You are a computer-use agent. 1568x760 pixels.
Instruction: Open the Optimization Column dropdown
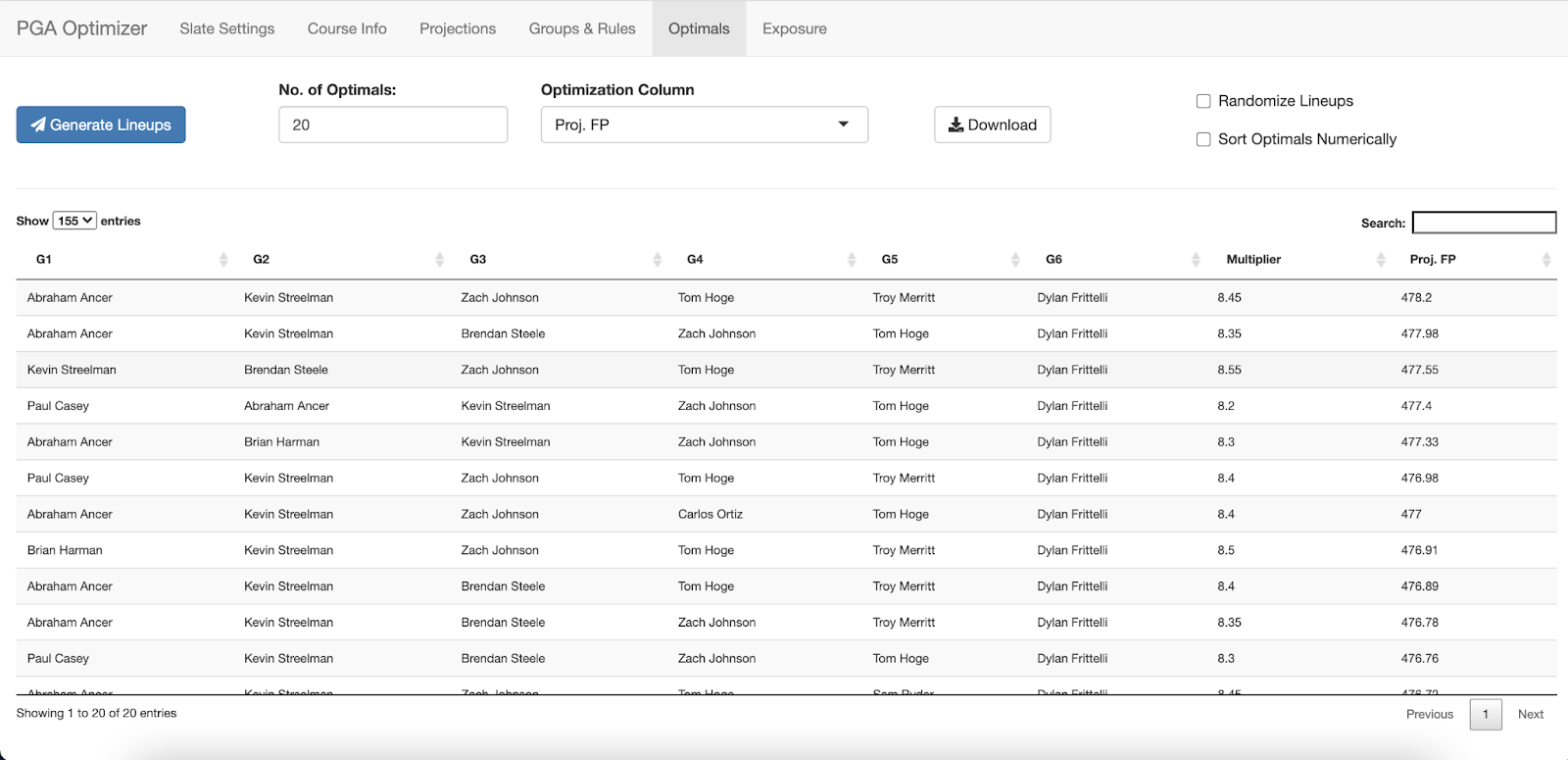pyautogui.click(x=704, y=125)
